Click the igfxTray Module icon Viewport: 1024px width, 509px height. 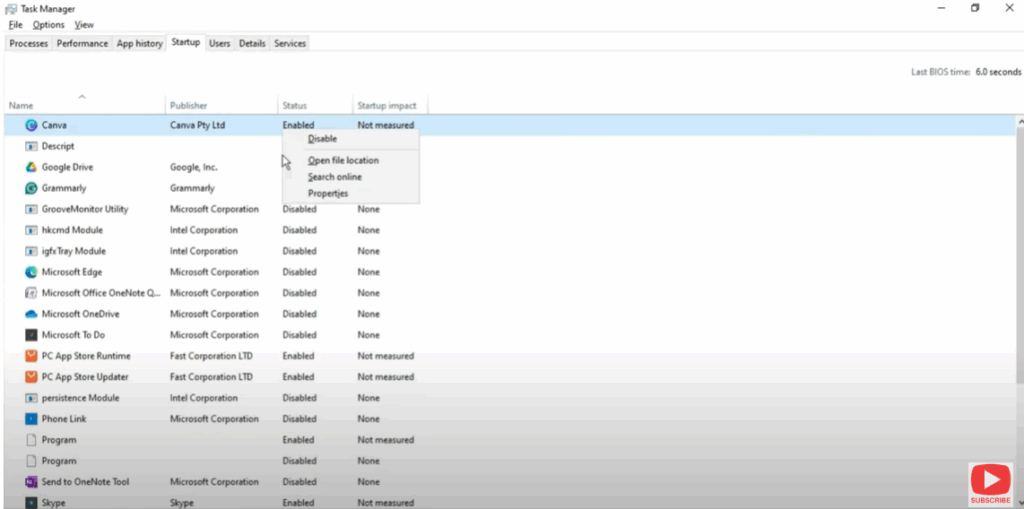(x=31, y=251)
